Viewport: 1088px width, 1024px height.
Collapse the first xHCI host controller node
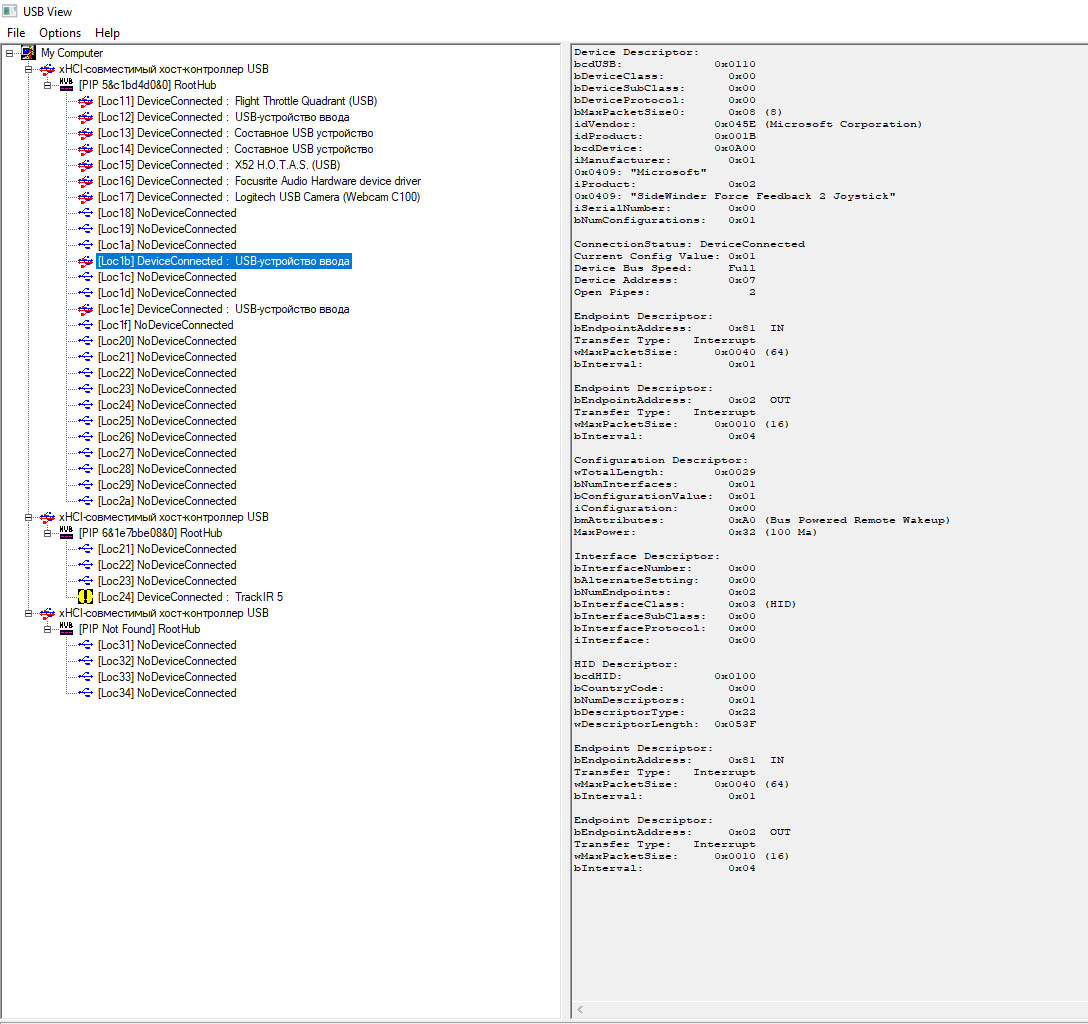tap(28, 69)
